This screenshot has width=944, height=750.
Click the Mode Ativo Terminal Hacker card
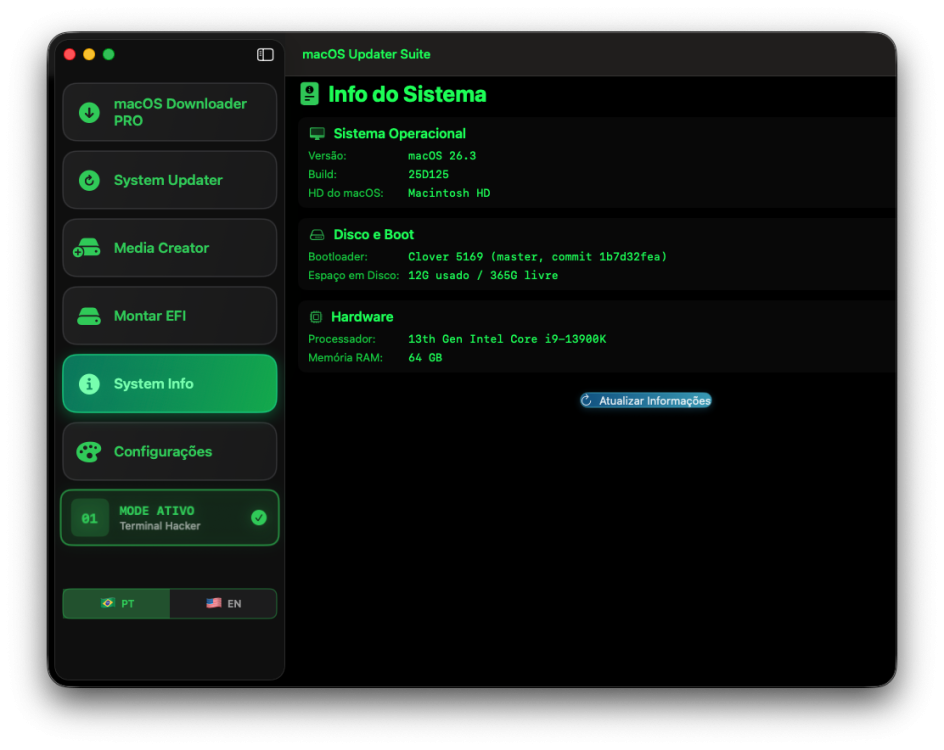(170, 518)
